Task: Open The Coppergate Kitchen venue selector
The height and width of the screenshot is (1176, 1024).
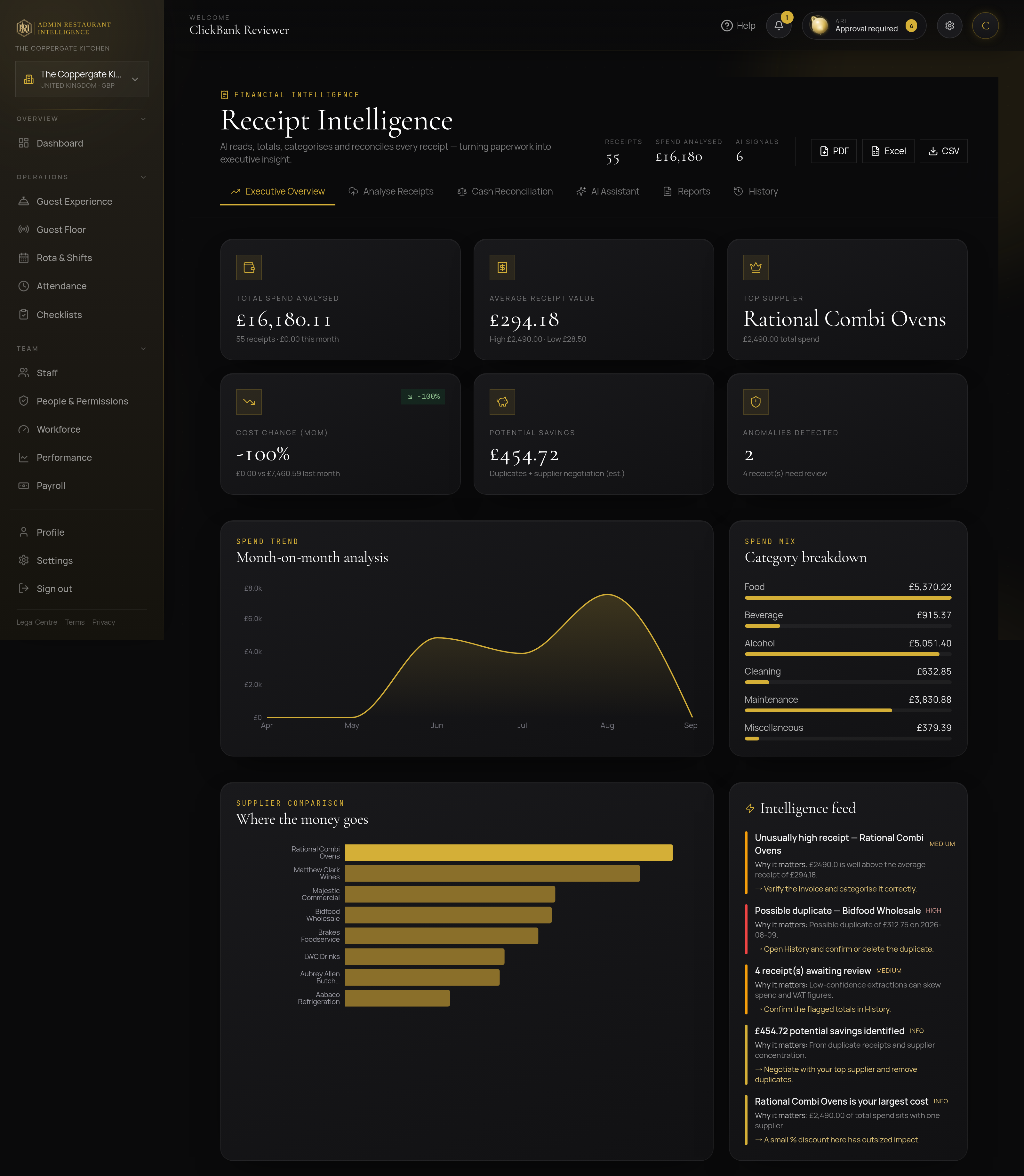Action: 82,79
